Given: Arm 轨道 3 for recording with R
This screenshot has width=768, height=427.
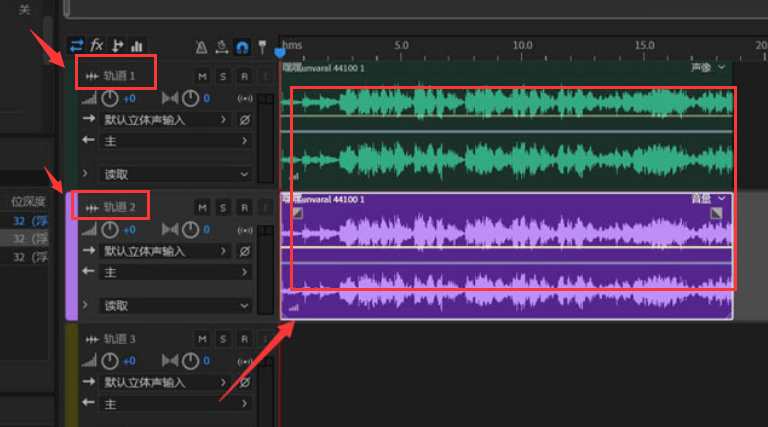Looking at the screenshot, I should [244, 339].
